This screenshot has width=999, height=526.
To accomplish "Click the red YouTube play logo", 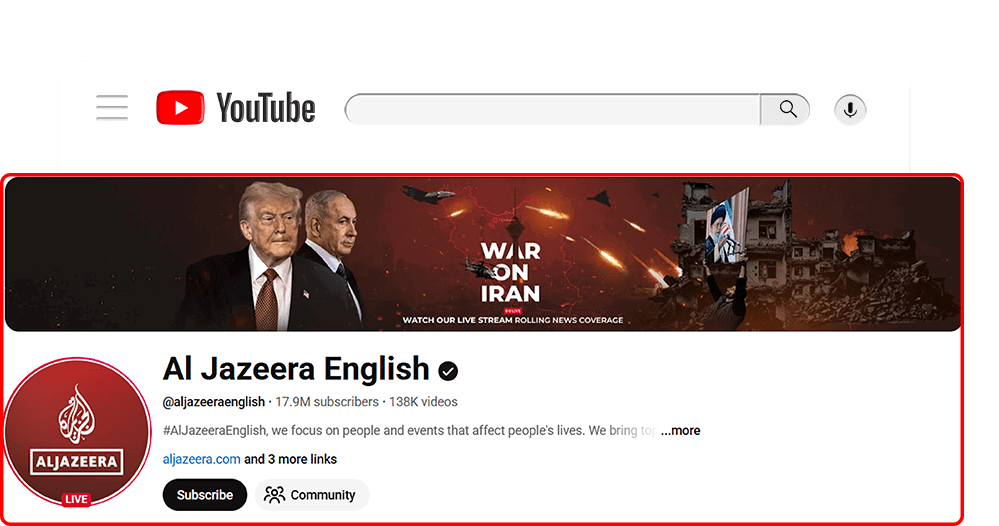I will [180, 108].
